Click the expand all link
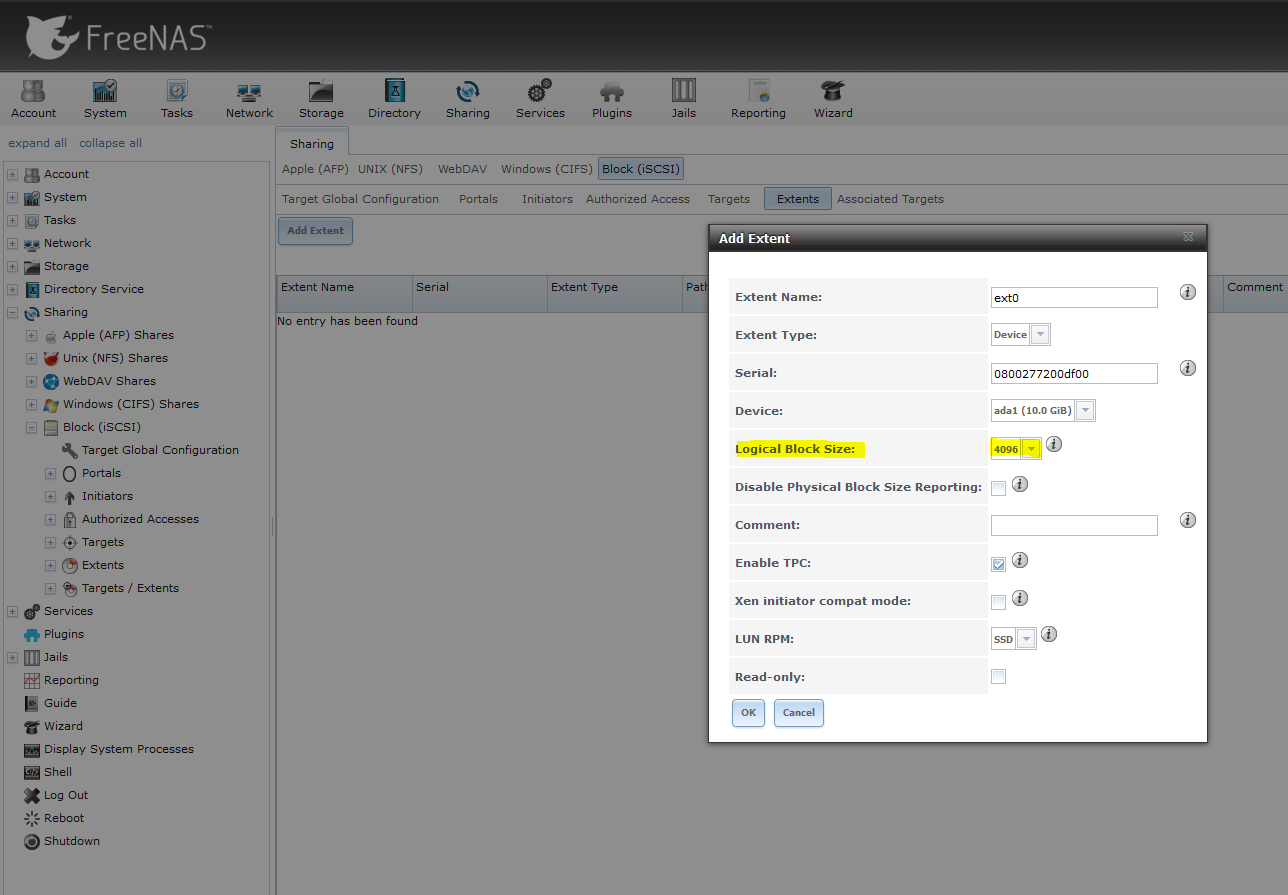Viewport: 1288px width, 895px height. (x=38, y=143)
